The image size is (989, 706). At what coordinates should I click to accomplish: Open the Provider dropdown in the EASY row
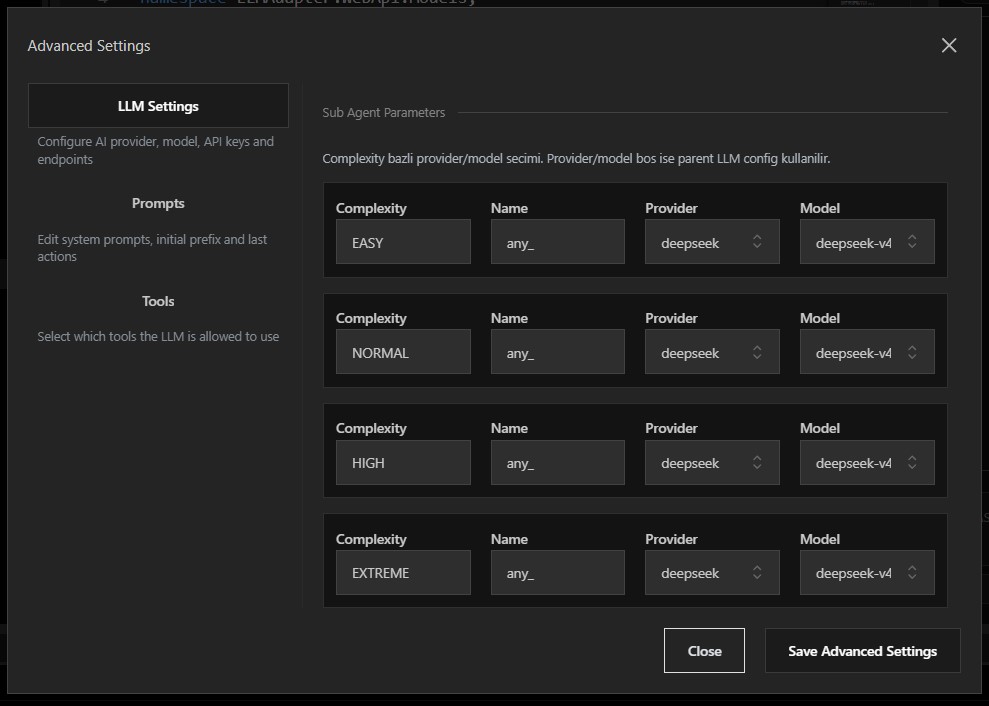click(712, 242)
